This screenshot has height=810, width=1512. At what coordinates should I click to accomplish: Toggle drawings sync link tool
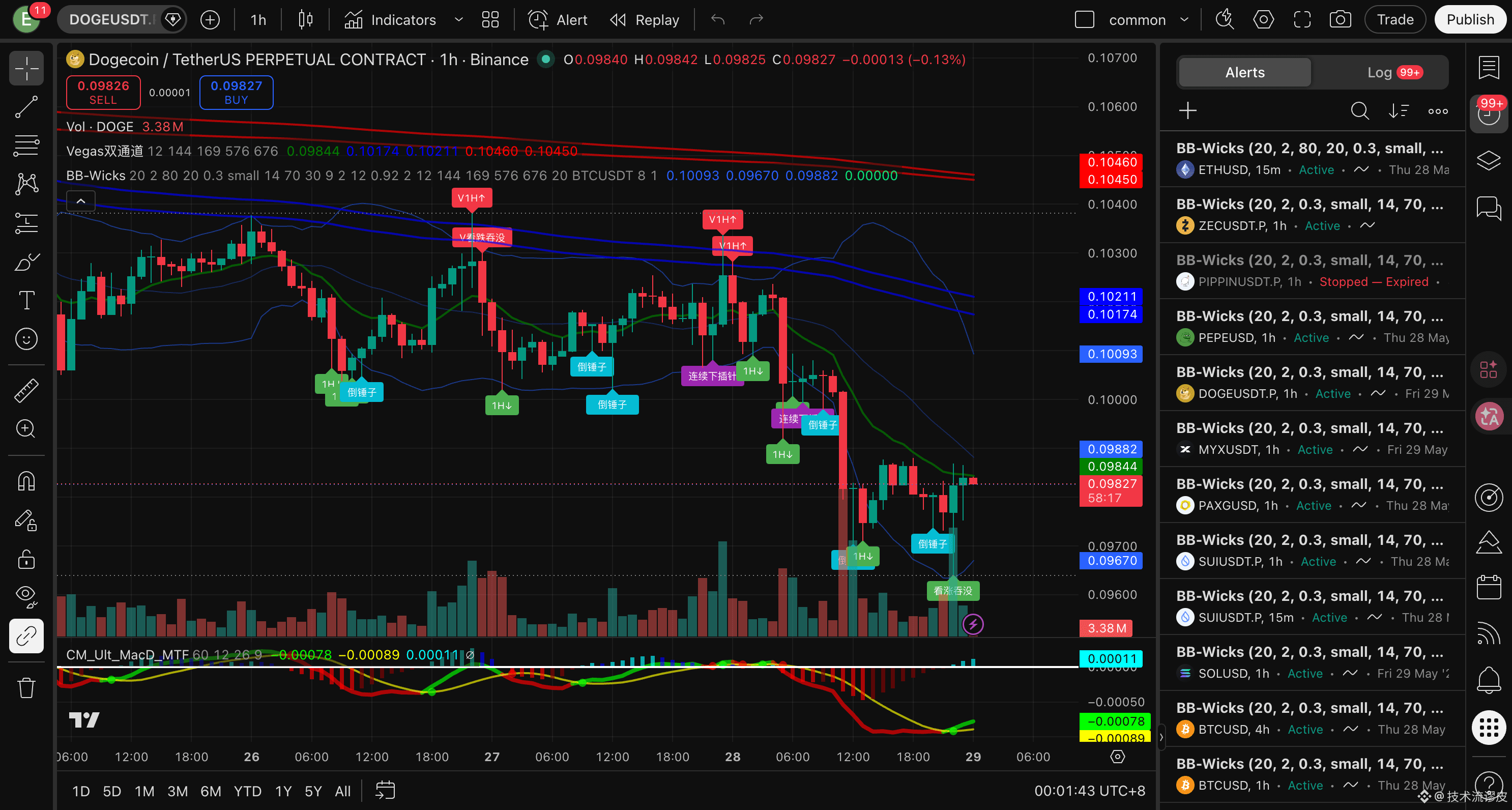[26, 635]
